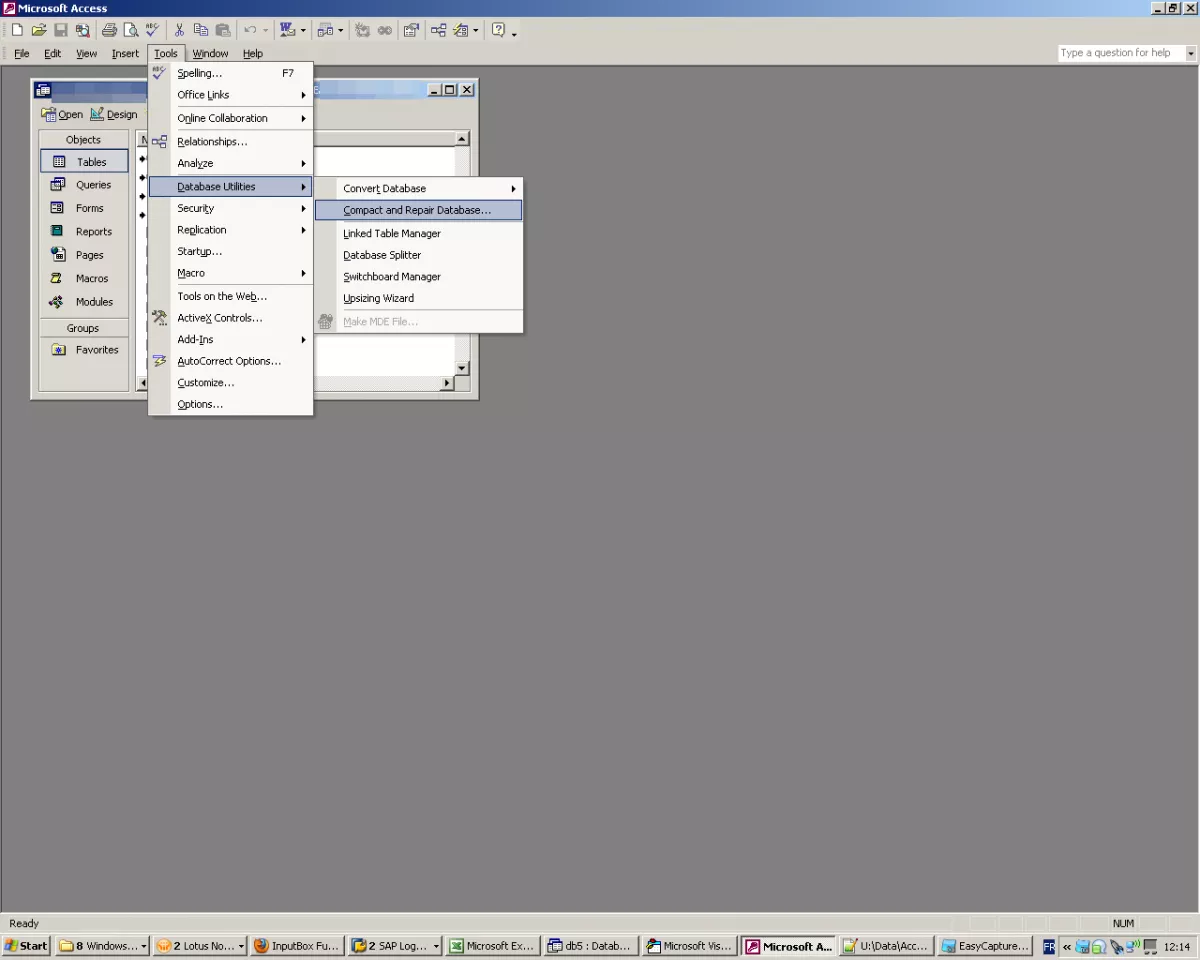Switch to Microsoft Excel taskbar button
Image resolution: width=1200 pixels, height=960 pixels.
(x=492, y=946)
